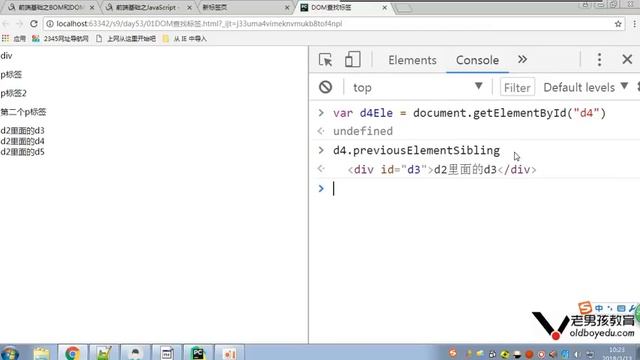Open the top execution context dropdown

click(x=418, y=87)
